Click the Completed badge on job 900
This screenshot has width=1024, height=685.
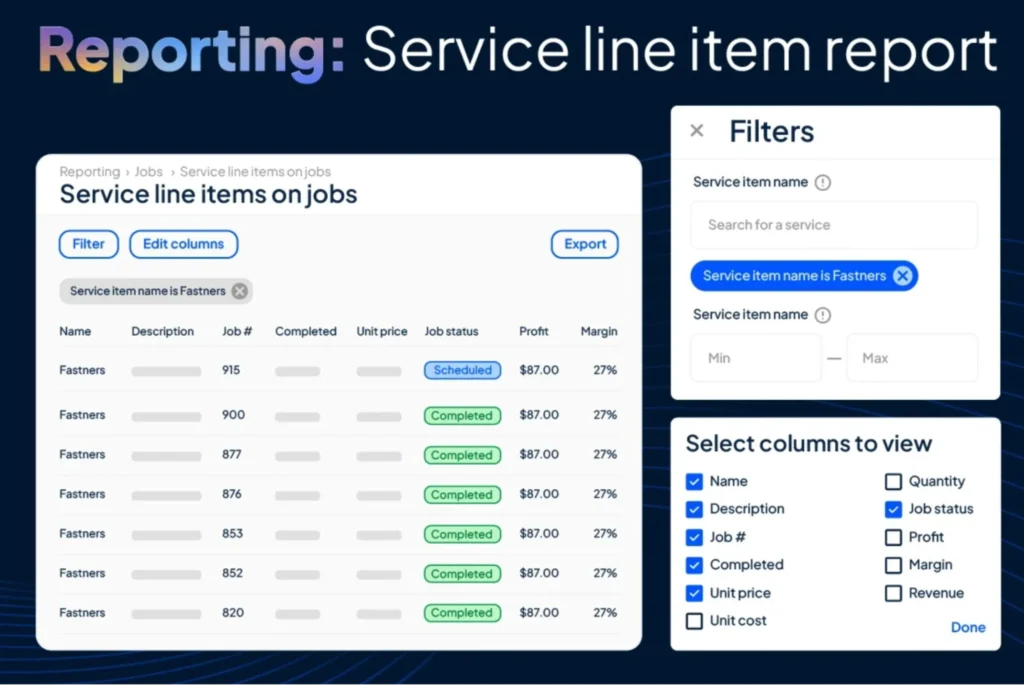(x=462, y=415)
